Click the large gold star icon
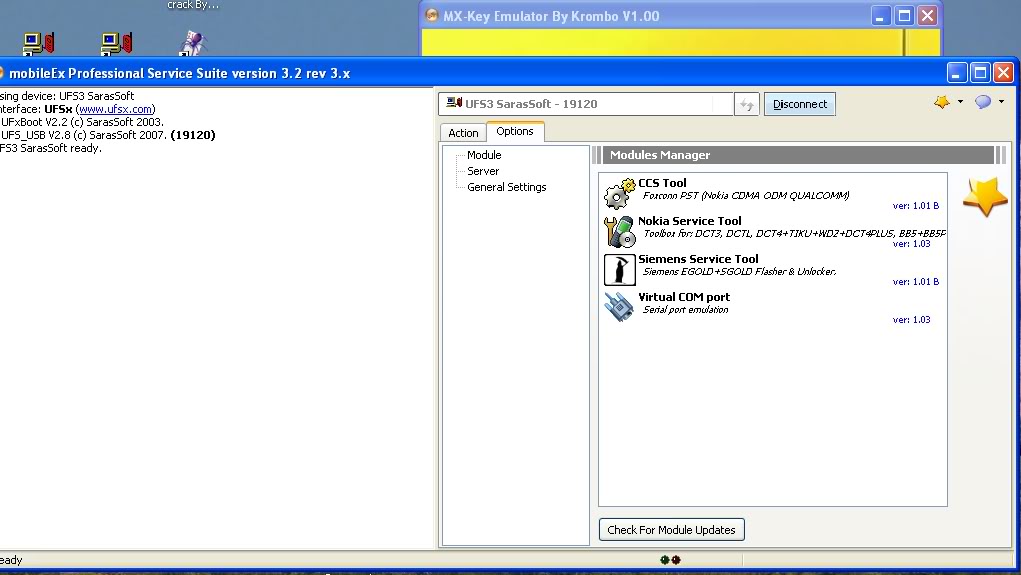This screenshot has height=575, width=1021. pyautogui.click(x=985, y=197)
